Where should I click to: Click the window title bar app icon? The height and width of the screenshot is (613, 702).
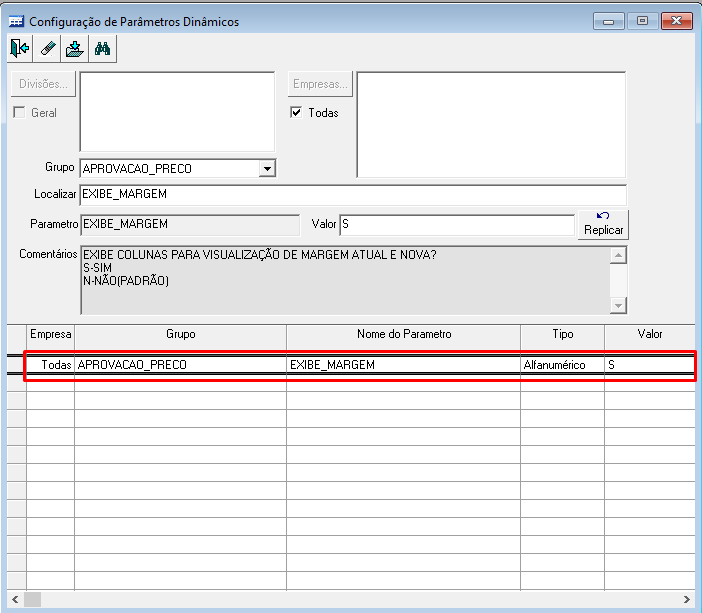[x=17, y=21]
